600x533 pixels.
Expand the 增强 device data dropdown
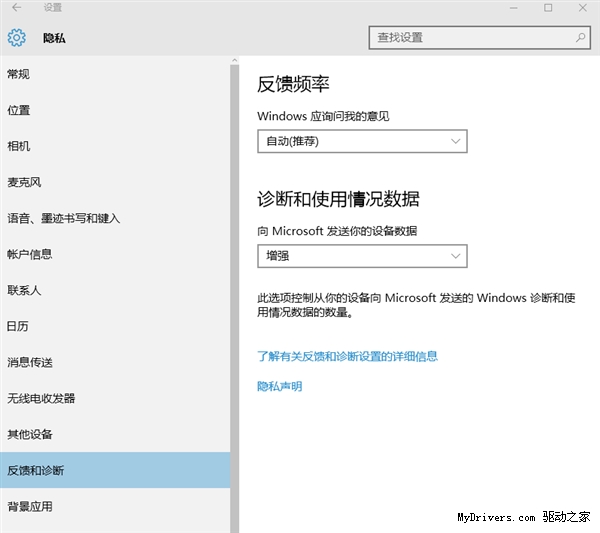pyautogui.click(x=362, y=256)
